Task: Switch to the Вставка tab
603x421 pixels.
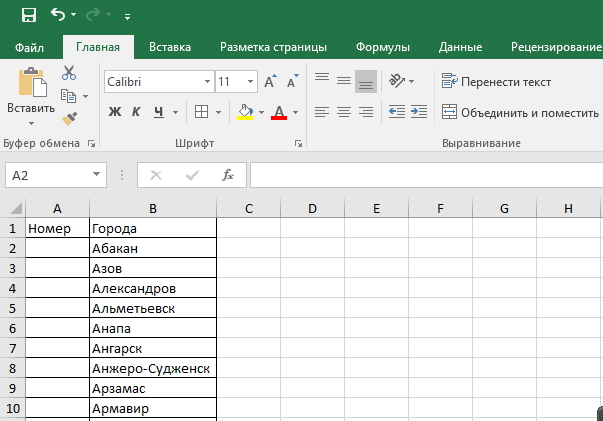Action: point(170,47)
